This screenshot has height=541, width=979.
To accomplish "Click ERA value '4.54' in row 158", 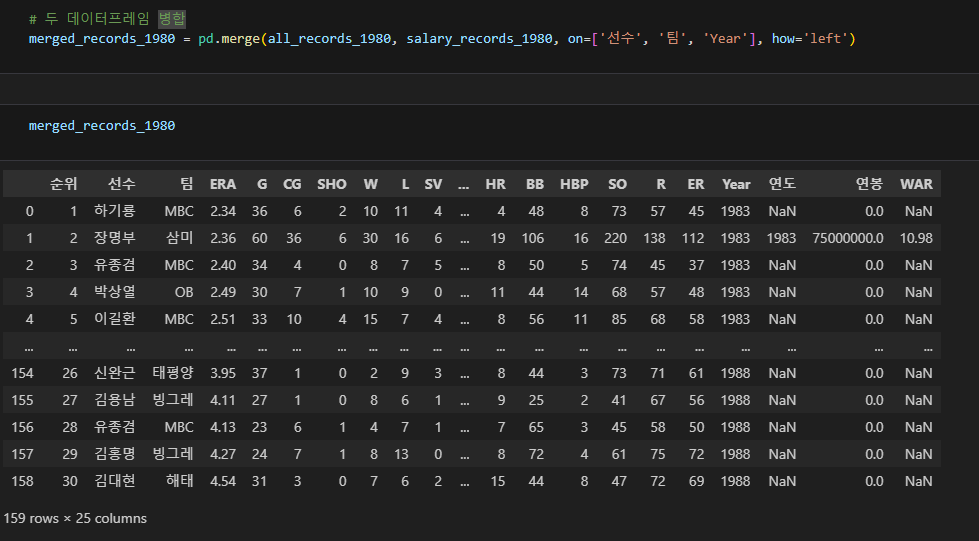I will point(223,481).
